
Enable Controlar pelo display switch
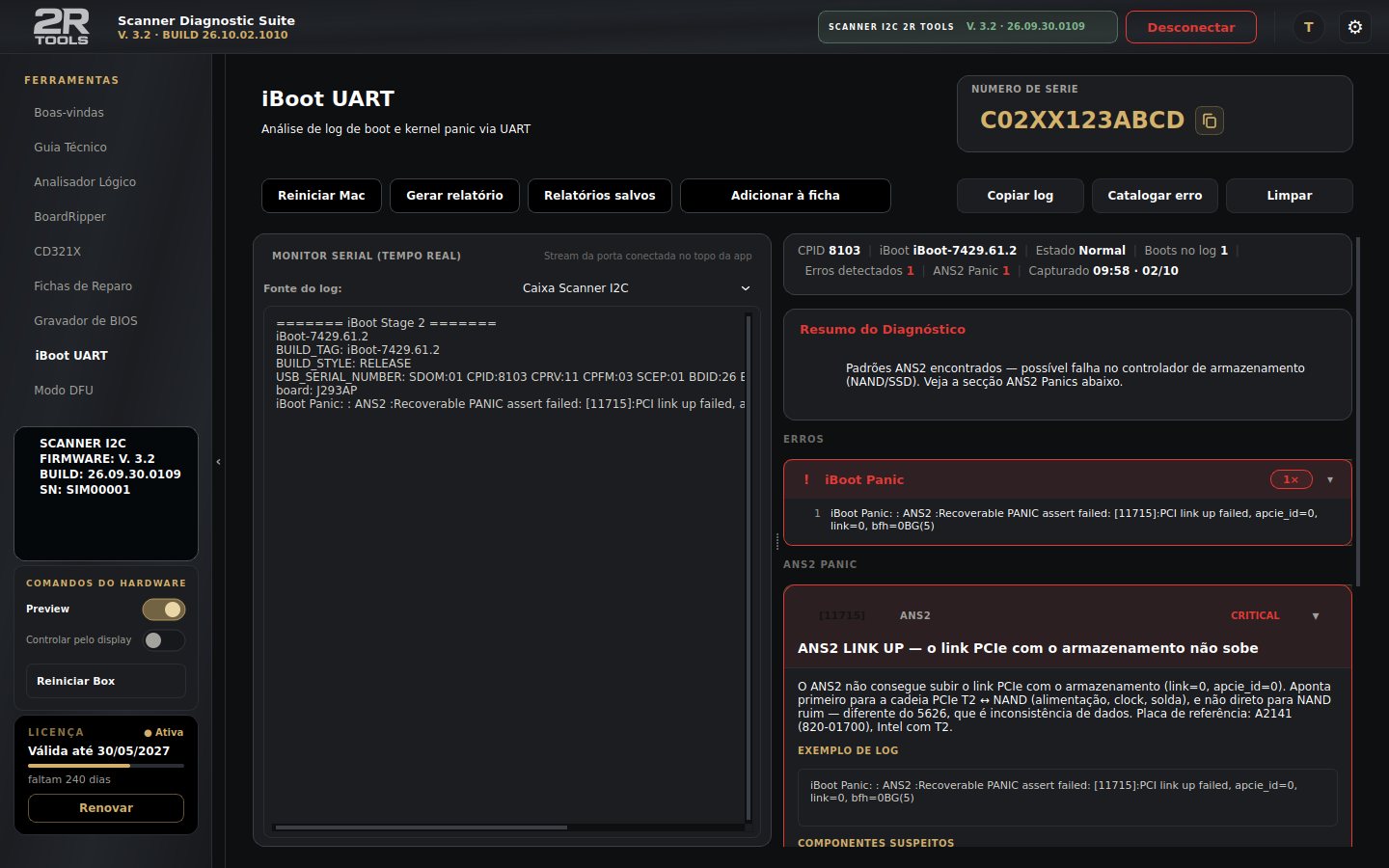[x=164, y=640]
